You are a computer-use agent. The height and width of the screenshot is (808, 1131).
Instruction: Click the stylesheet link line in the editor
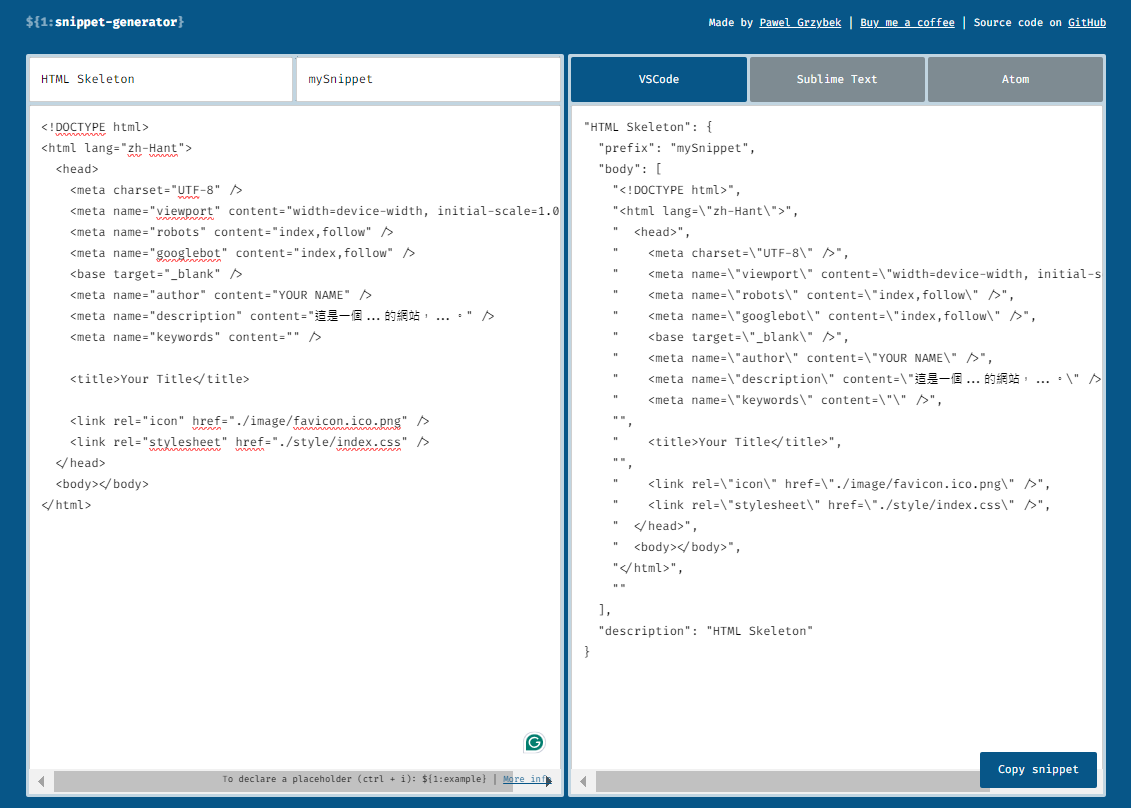click(250, 442)
